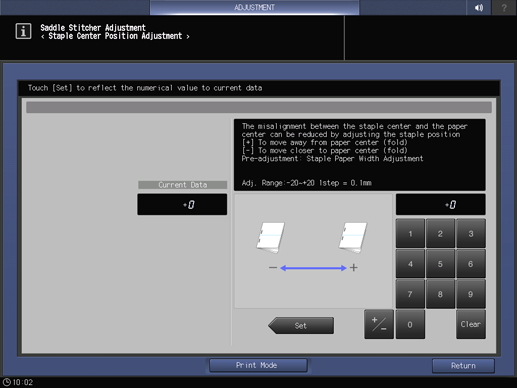
Task: Tap keypad digit 1
Action: [x=410, y=234]
